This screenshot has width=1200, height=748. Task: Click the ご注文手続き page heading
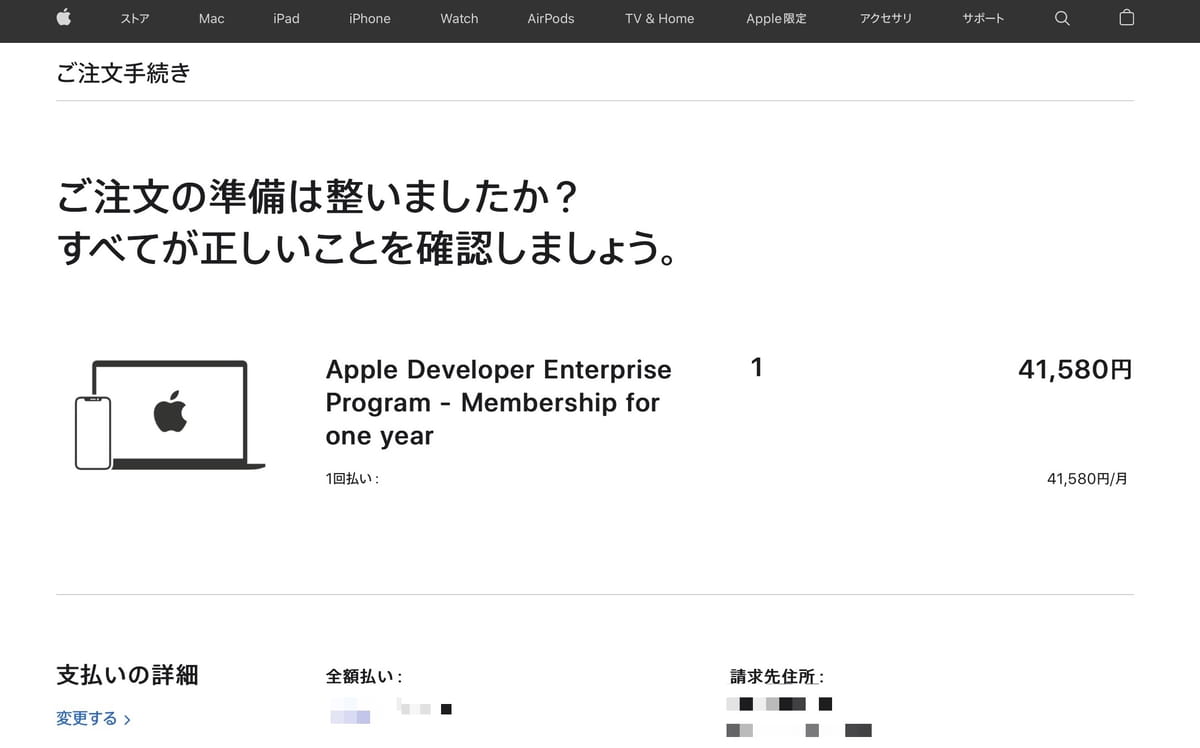(x=123, y=73)
